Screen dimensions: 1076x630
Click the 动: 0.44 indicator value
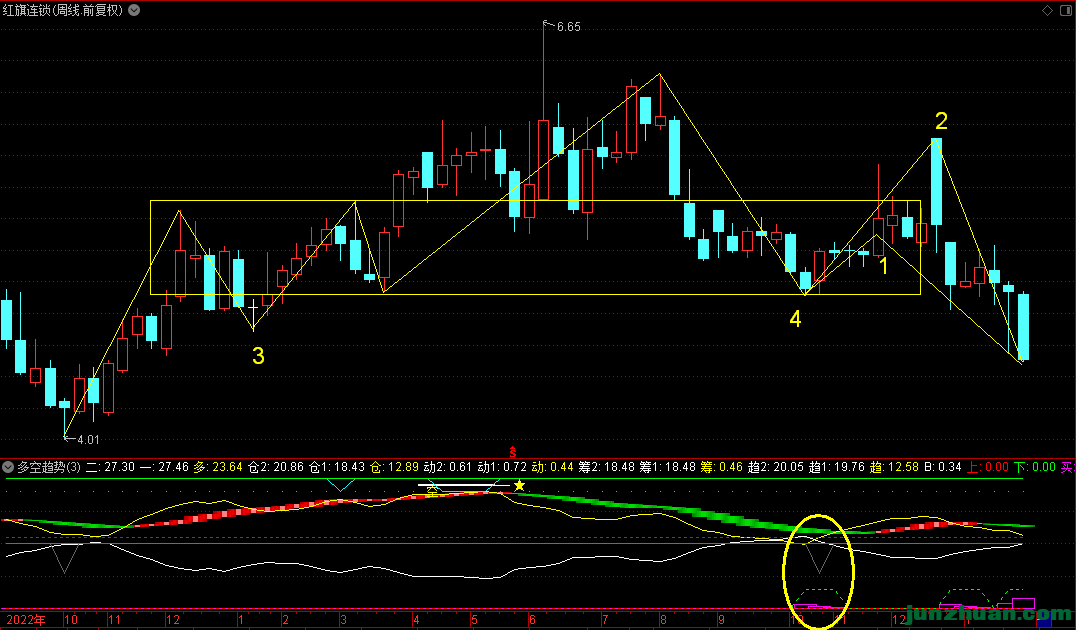coord(552,467)
